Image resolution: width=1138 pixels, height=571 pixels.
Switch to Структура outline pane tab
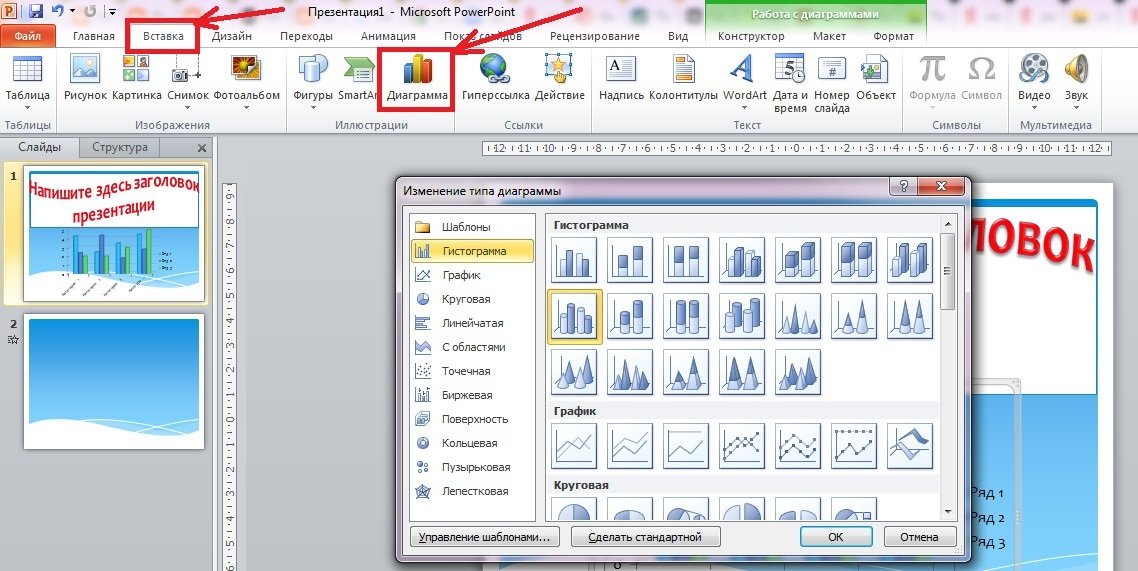(120, 147)
